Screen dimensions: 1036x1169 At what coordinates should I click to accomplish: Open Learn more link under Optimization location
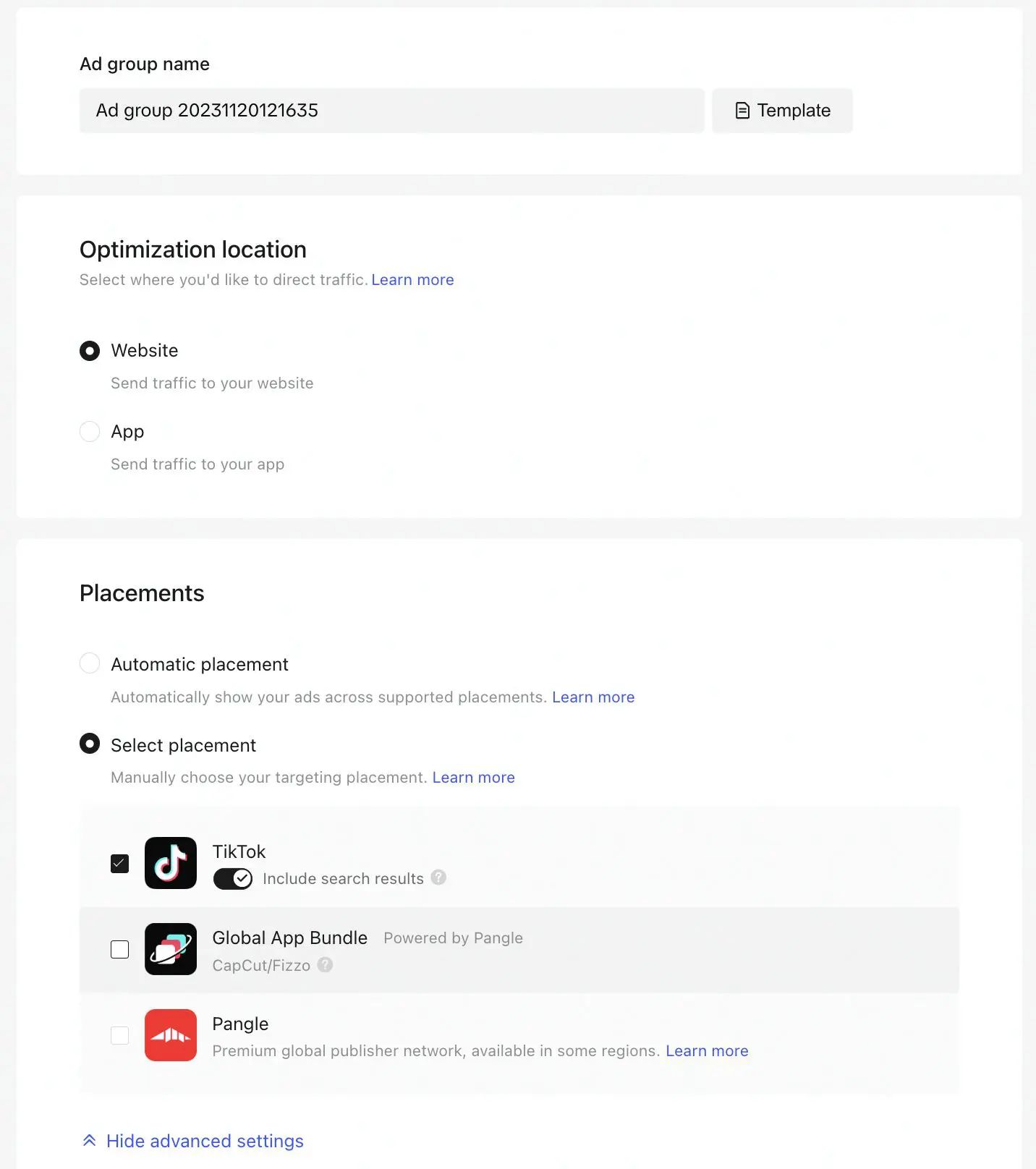(412, 280)
